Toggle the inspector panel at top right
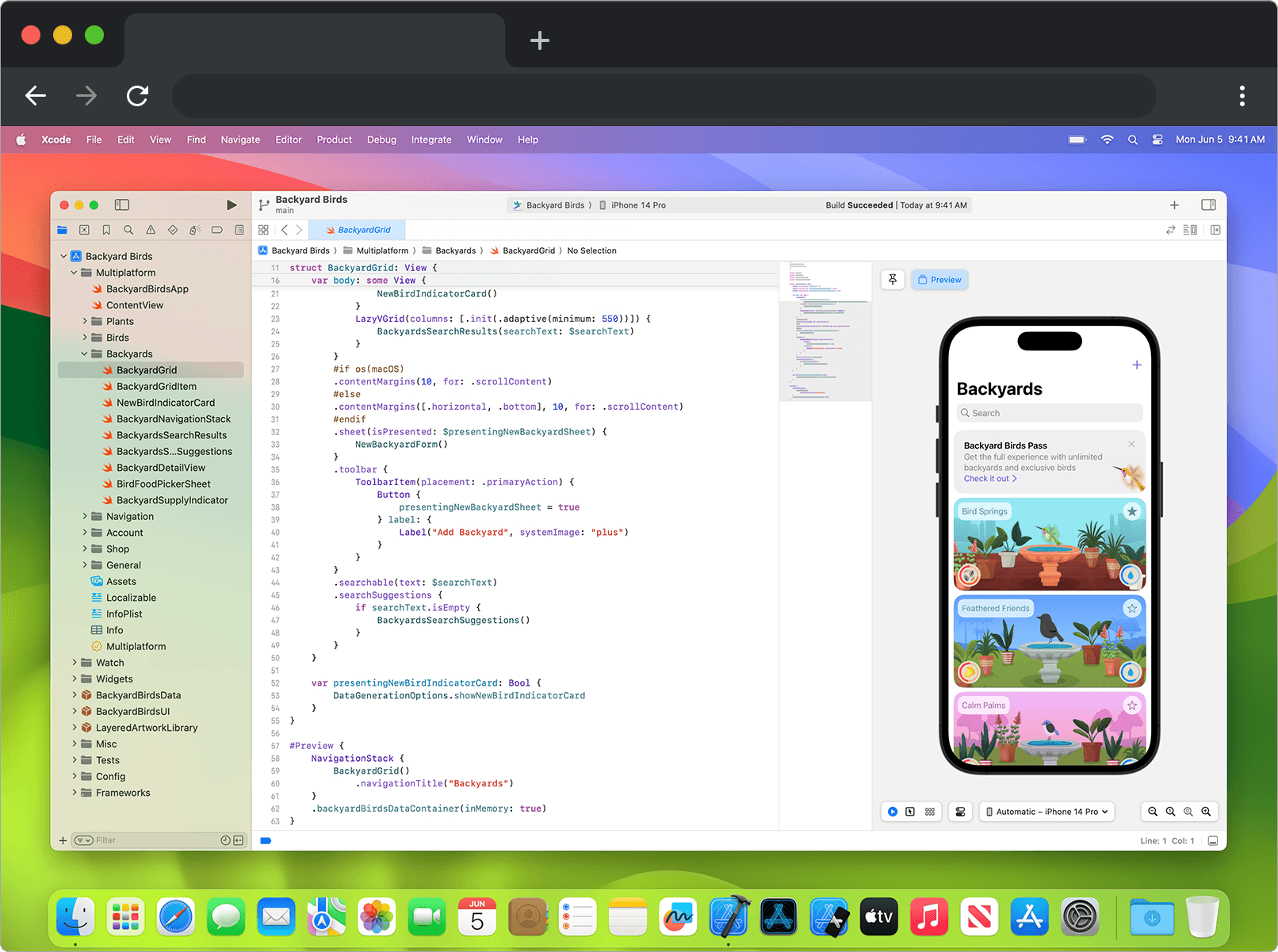This screenshot has height=952, width=1278. point(1208,205)
